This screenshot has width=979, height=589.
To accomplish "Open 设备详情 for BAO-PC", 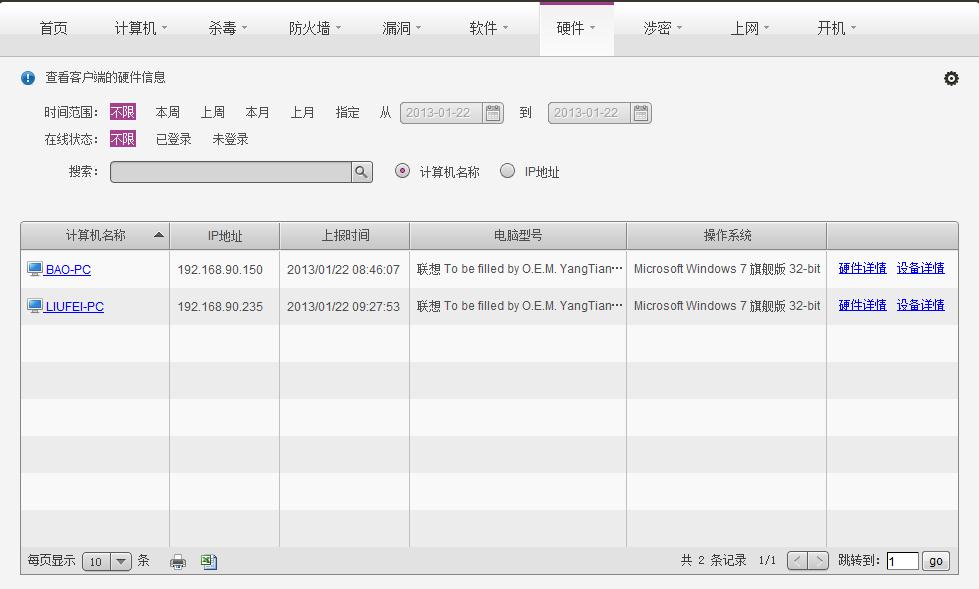I will pyautogui.click(x=920, y=268).
